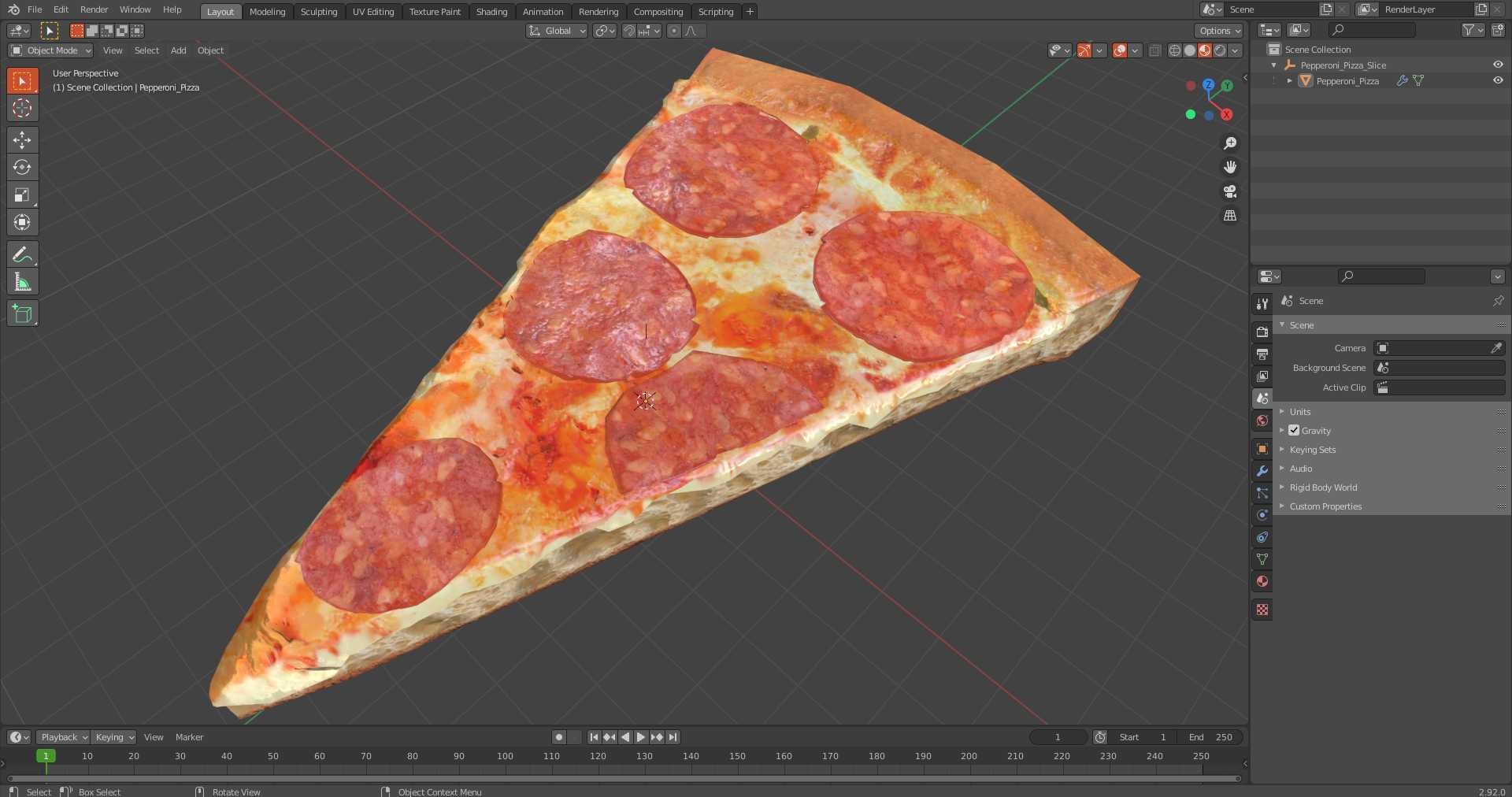This screenshot has width=1512, height=797.
Task: Open the Texture properties checker tab
Action: [1262, 610]
